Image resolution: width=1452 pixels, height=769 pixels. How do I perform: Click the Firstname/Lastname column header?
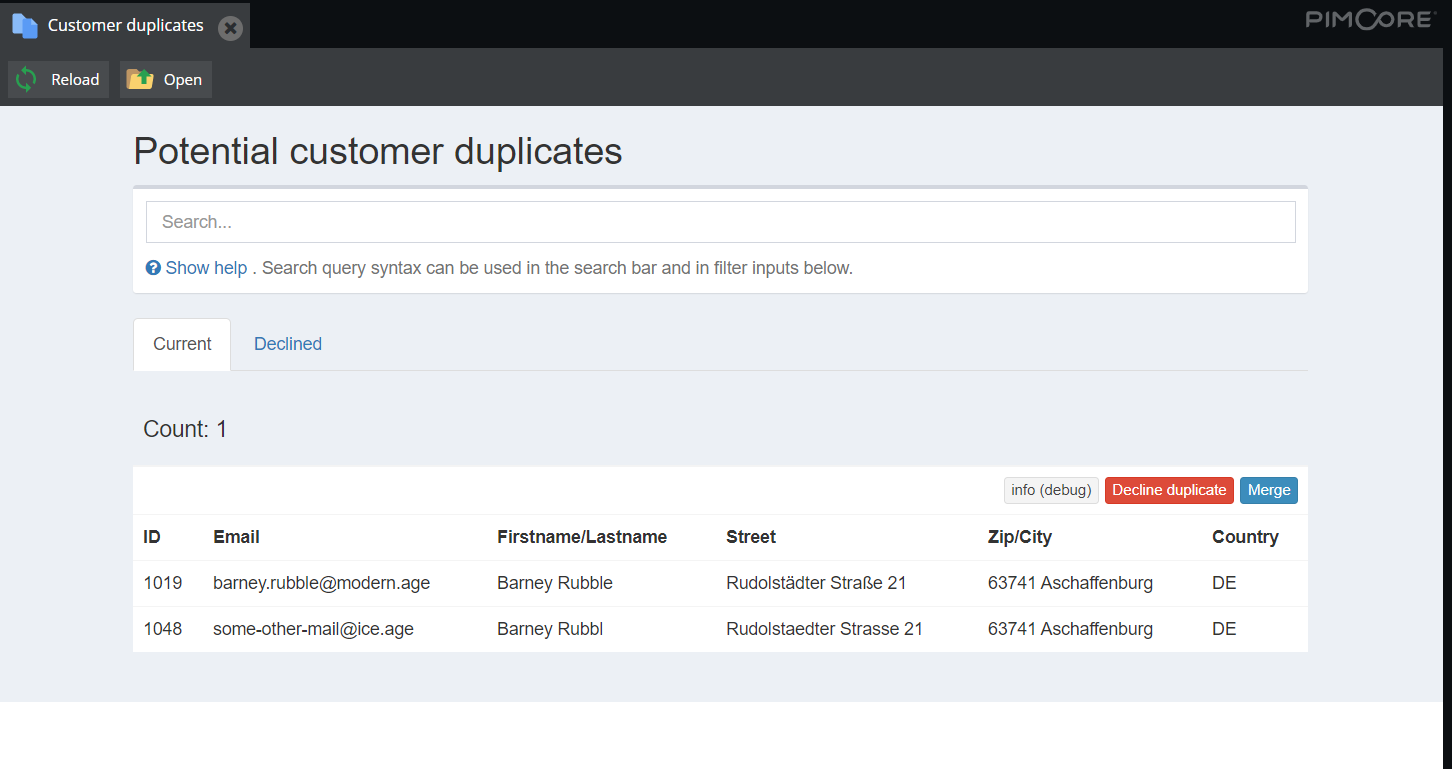(582, 537)
